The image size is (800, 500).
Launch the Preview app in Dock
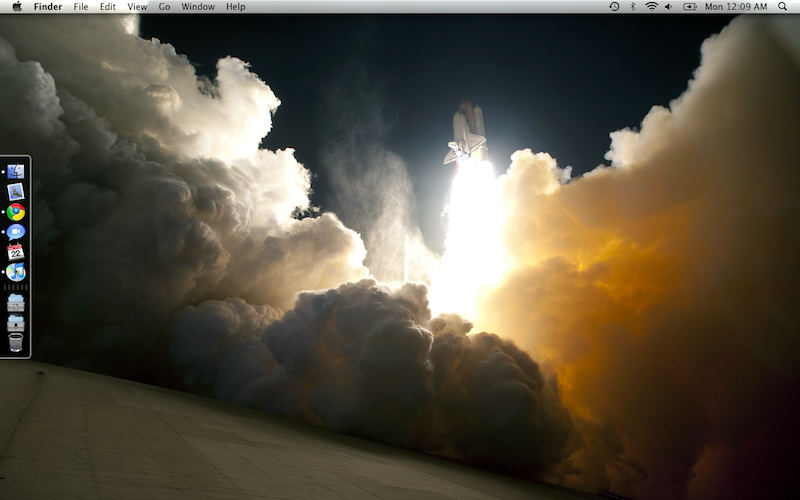coord(16,192)
